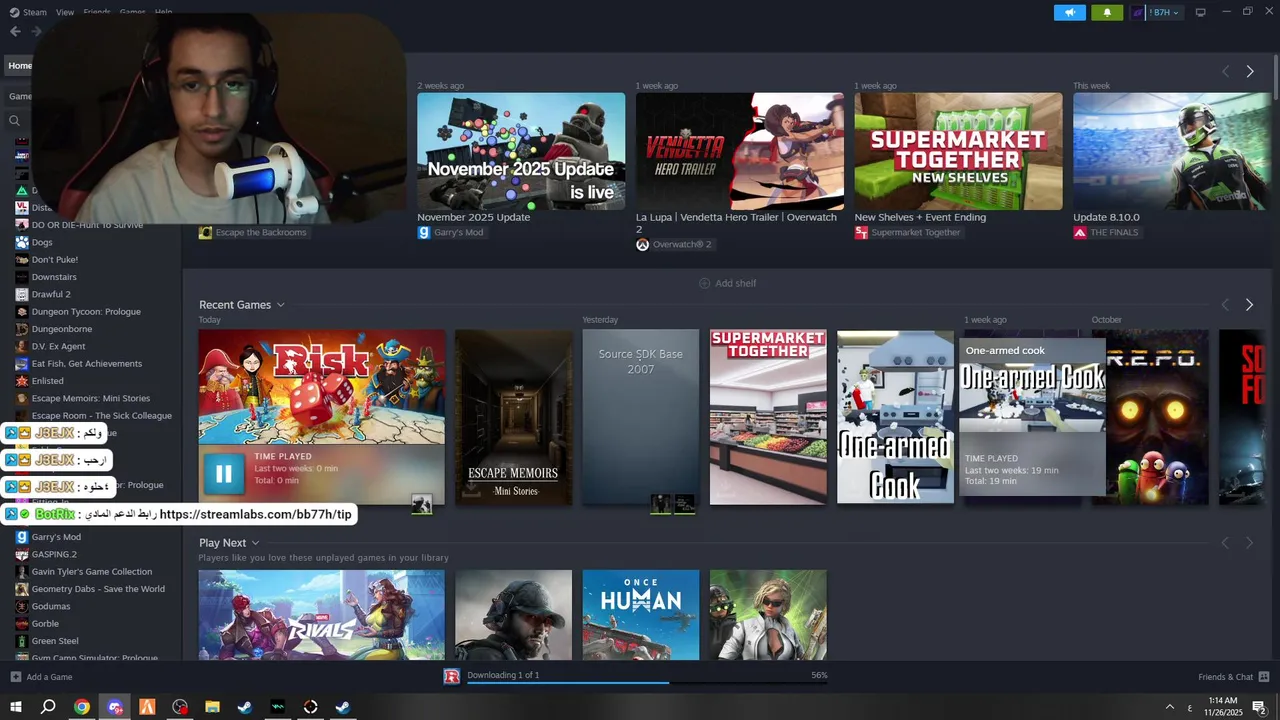The image size is (1280, 720).
Task: Open Source SDK Base 2007 tile
Action: [640, 417]
